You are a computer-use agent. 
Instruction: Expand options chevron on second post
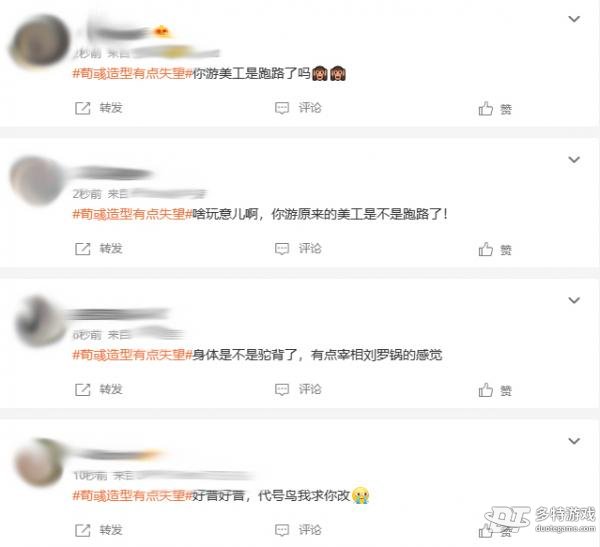[x=574, y=159]
